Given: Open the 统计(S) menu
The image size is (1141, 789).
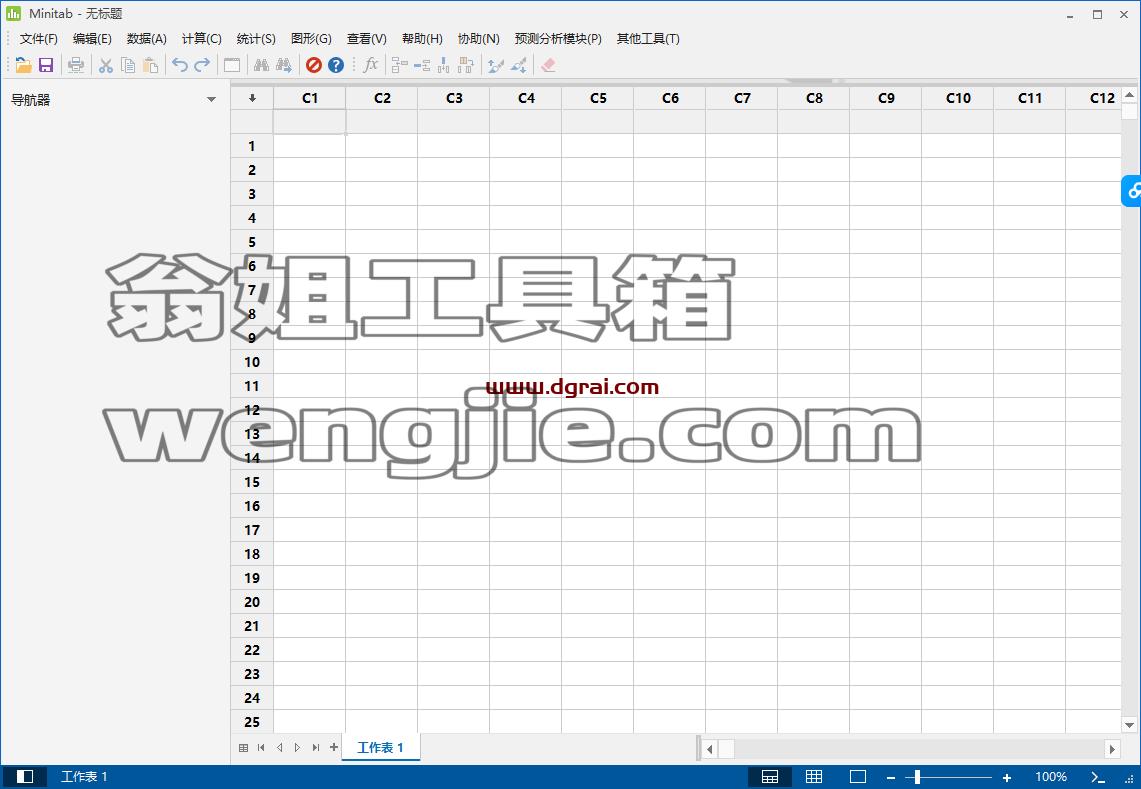Looking at the screenshot, I should 256,39.
